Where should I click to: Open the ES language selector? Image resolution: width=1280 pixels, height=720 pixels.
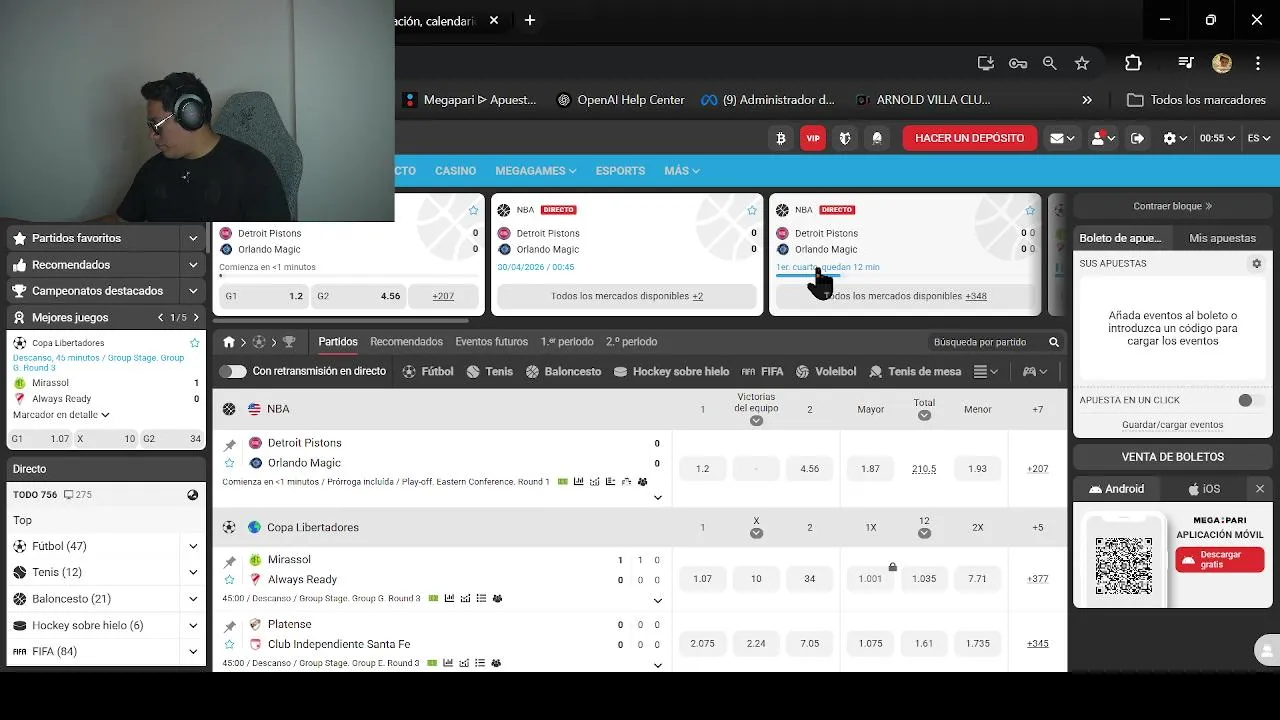(x=1258, y=138)
